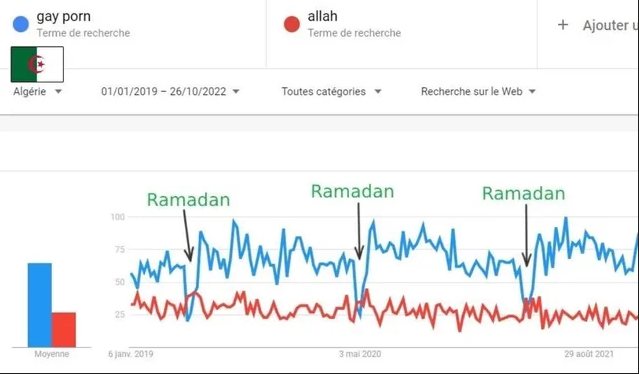This screenshot has width=639, height=374.
Task: Click the middle Ramadan label near May 2020
Action: tap(353, 191)
